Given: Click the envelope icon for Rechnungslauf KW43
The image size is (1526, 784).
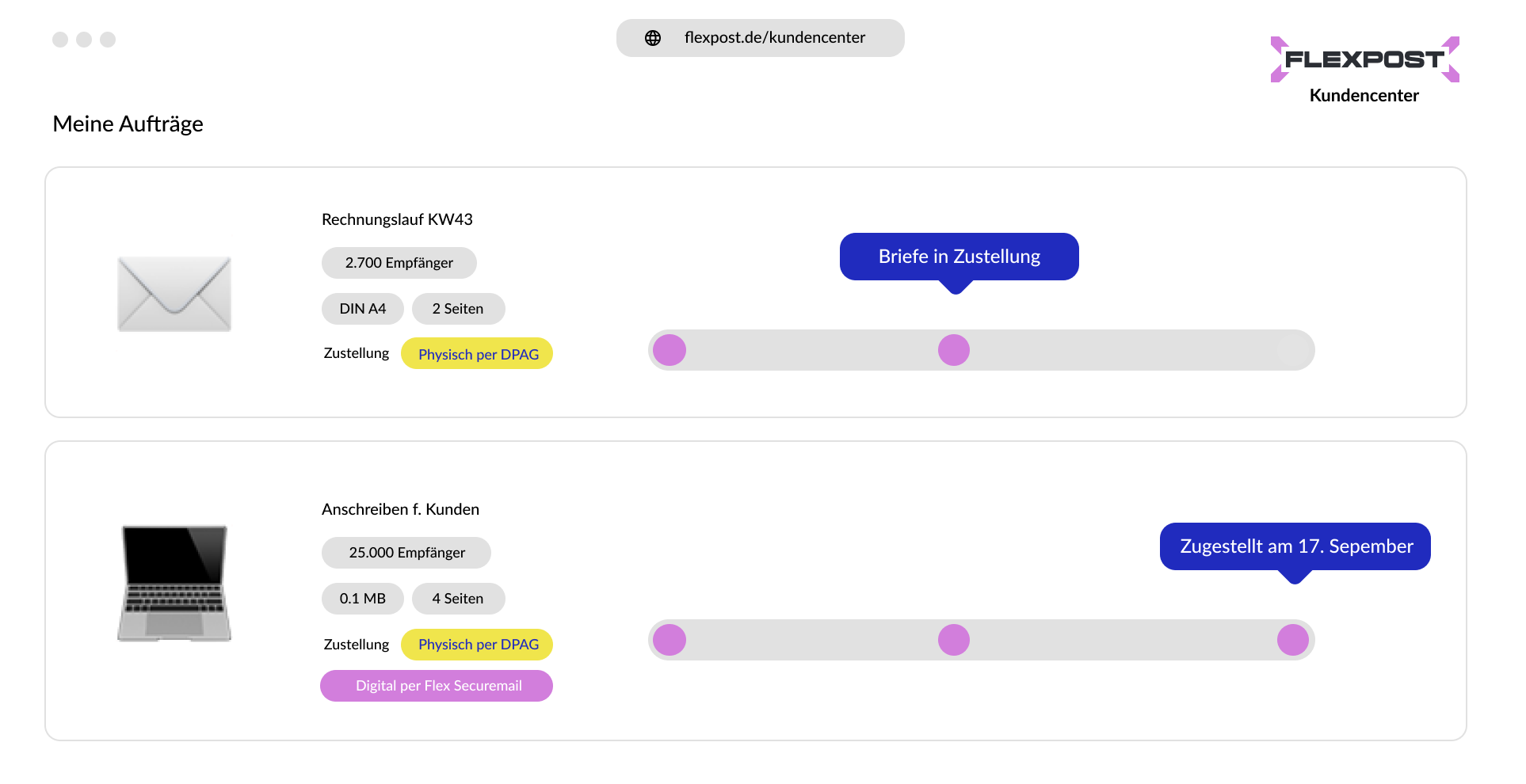Looking at the screenshot, I should pos(174,294).
